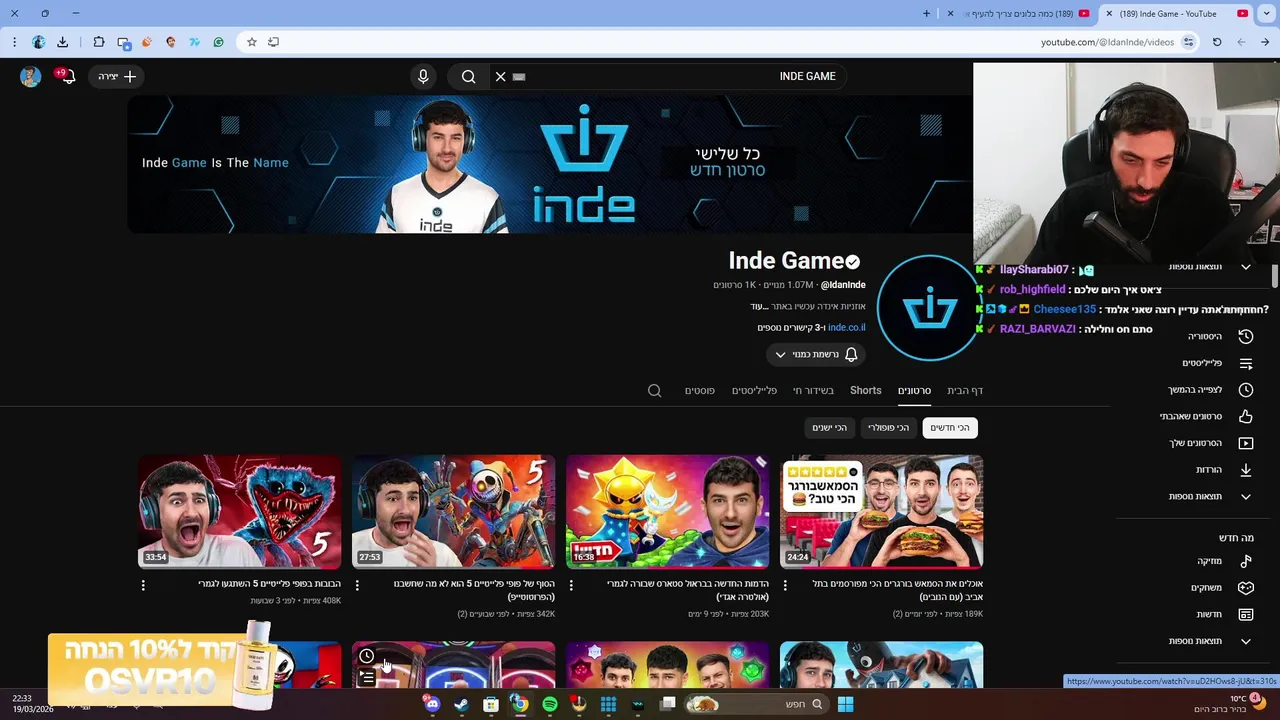The height and width of the screenshot is (720, 1280).
Task: Click the YouTube search magnifier button
Action: click(468, 76)
